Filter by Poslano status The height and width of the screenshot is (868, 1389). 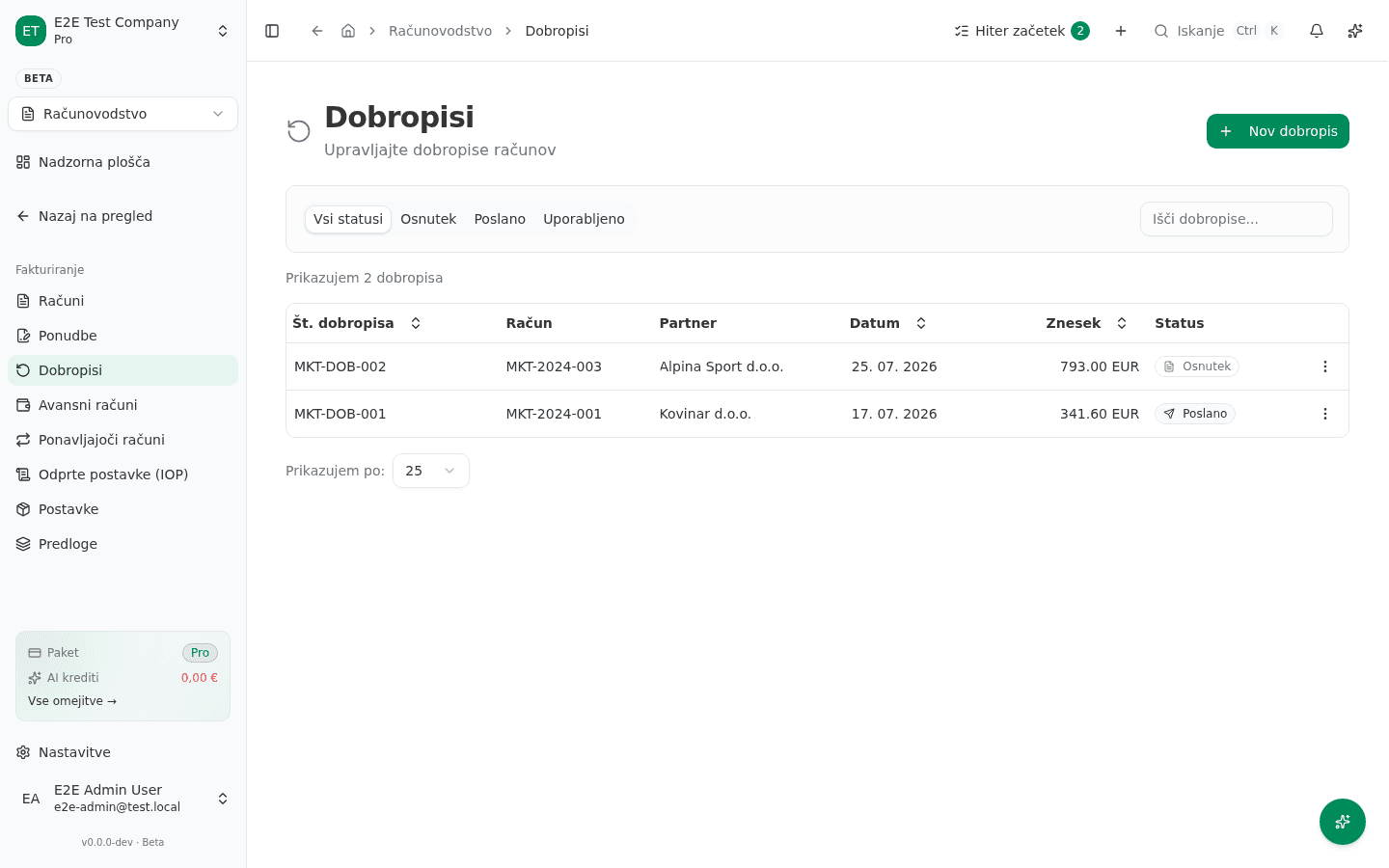coord(500,219)
